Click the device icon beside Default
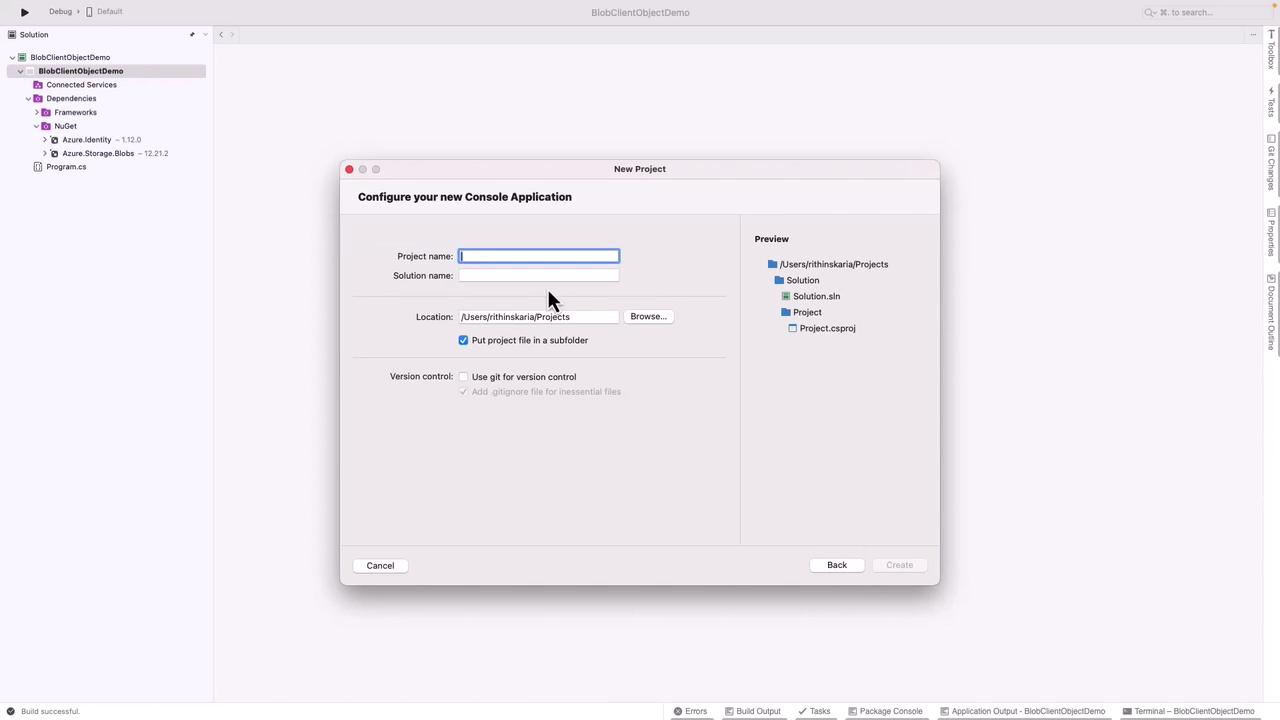 pos(89,12)
